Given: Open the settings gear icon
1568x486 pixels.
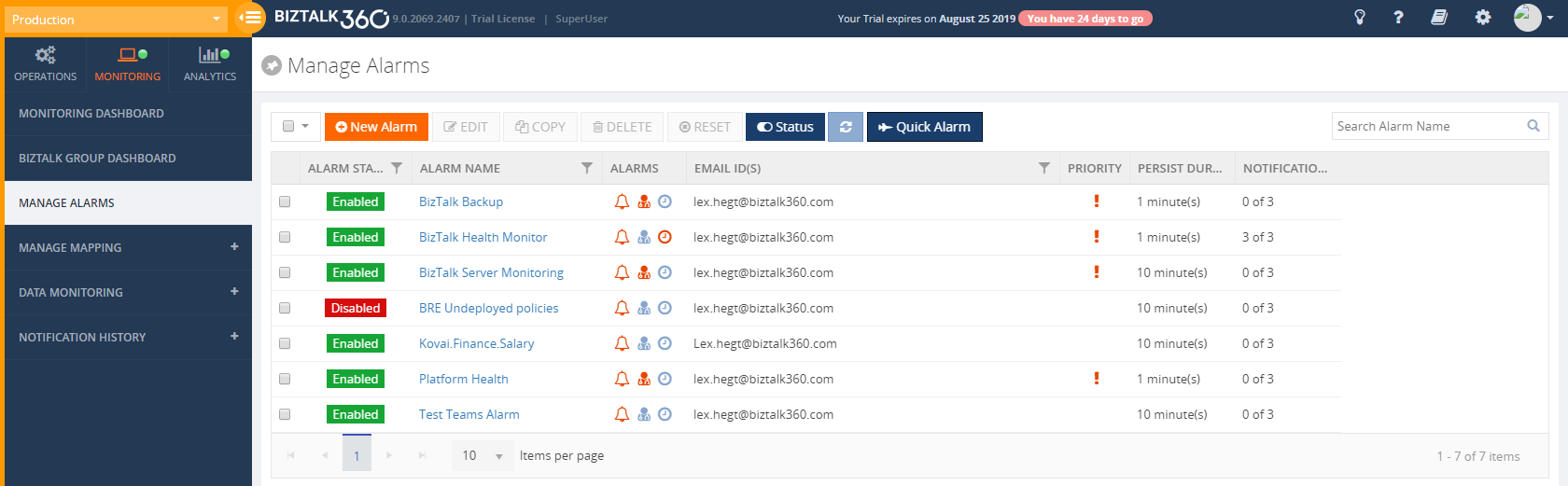Looking at the screenshot, I should (1483, 18).
